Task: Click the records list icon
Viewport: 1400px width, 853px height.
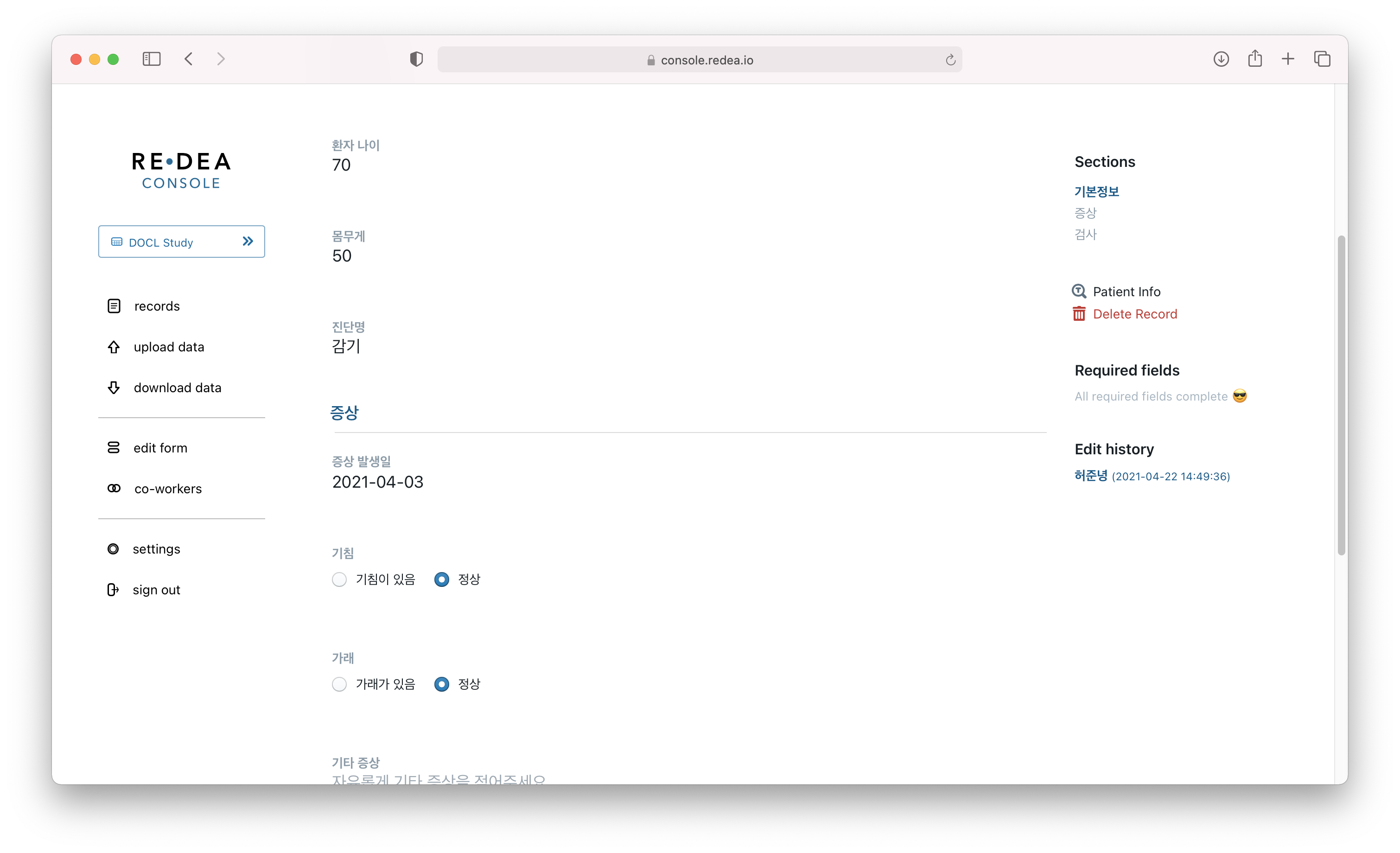Action: pyautogui.click(x=114, y=306)
